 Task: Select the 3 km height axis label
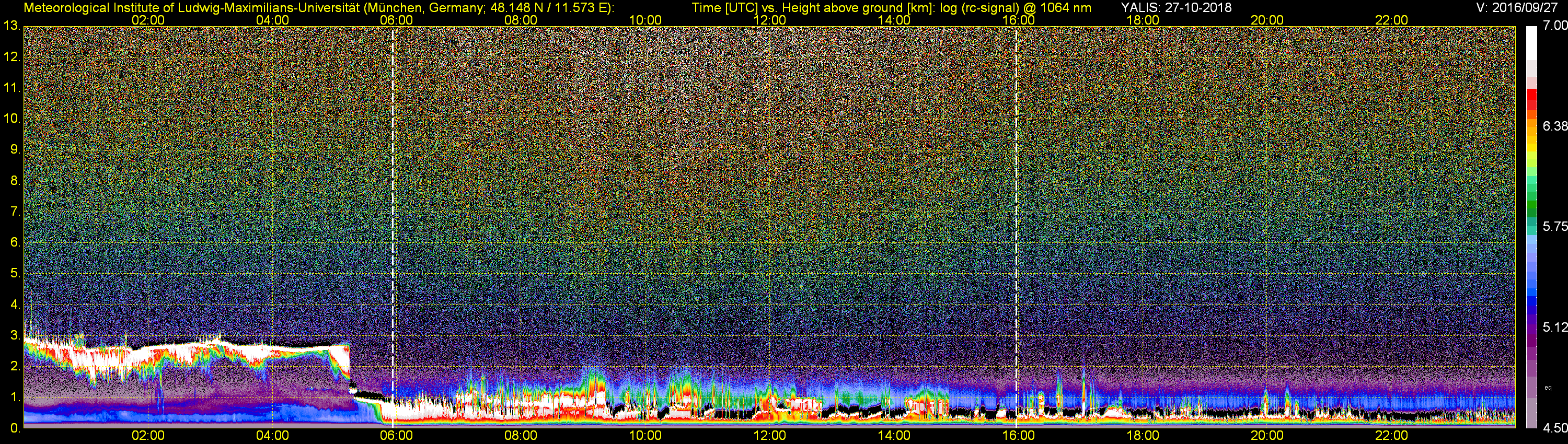pos(15,335)
